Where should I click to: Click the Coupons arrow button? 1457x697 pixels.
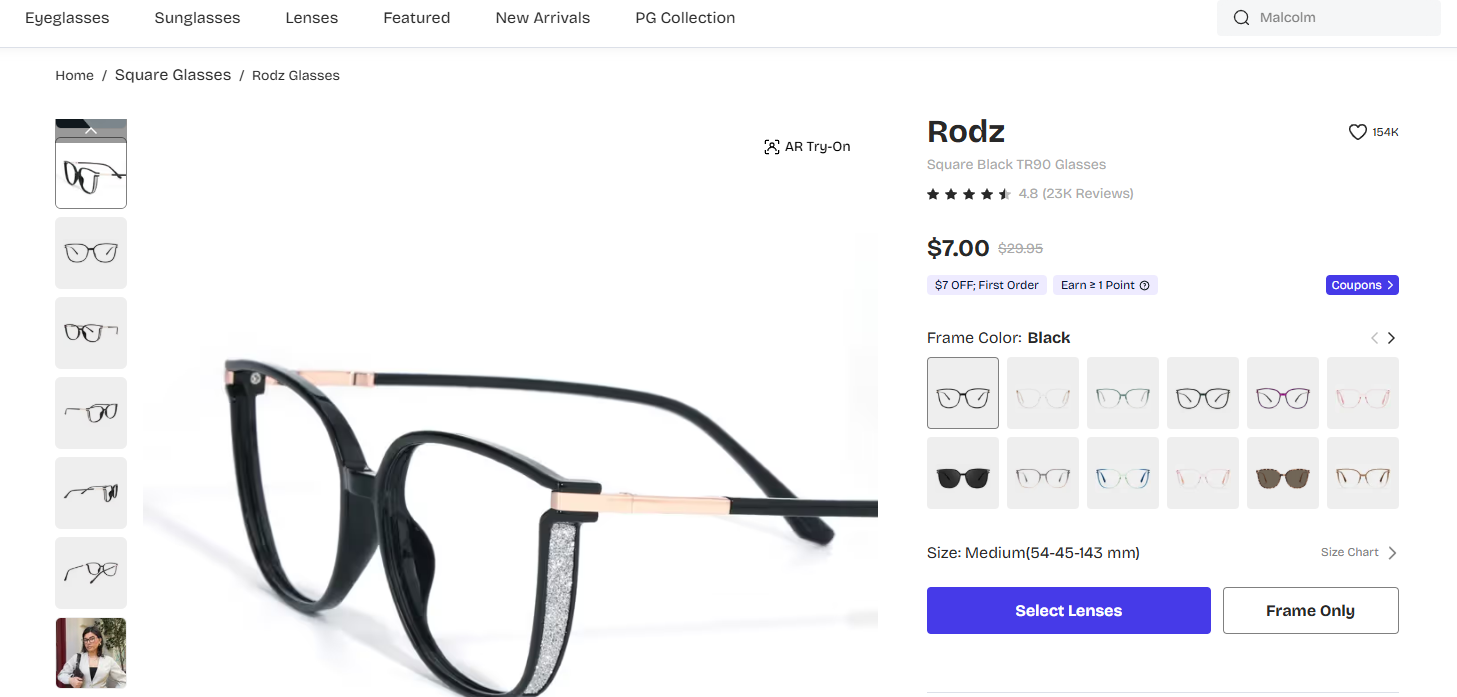(x=1362, y=284)
